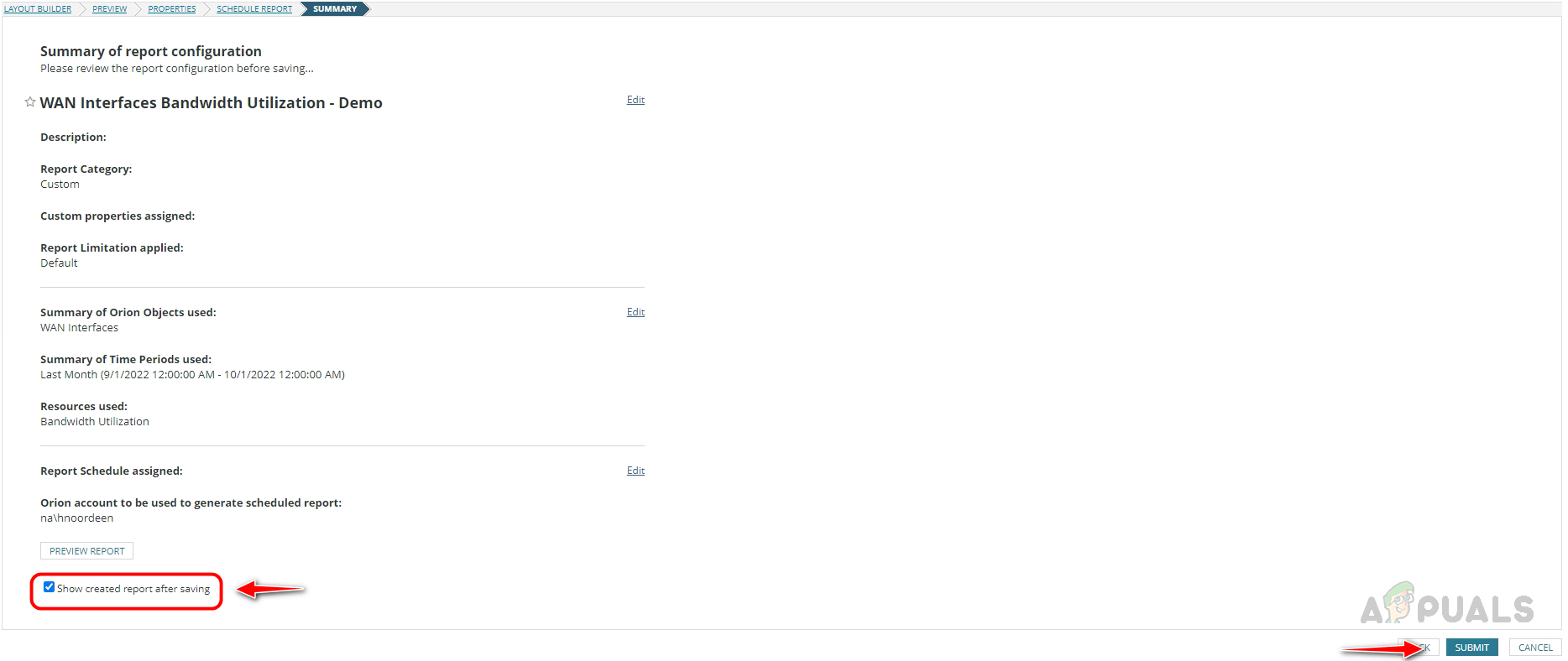
Task: Return to the Schedule Report step
Action: [x=254, y=9]
